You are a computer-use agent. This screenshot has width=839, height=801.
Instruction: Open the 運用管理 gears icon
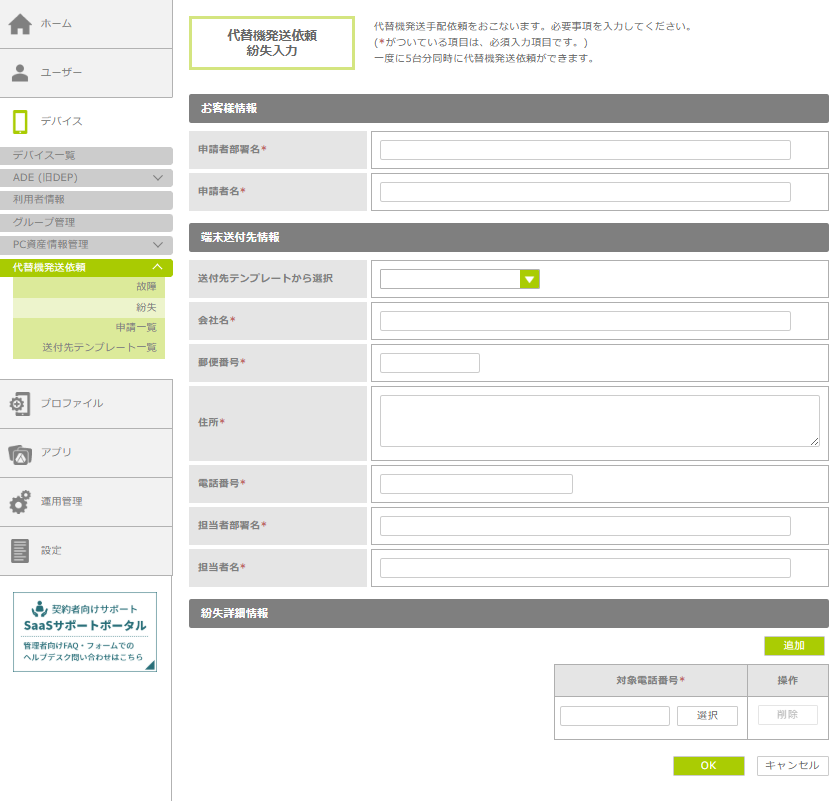[20, 502]
